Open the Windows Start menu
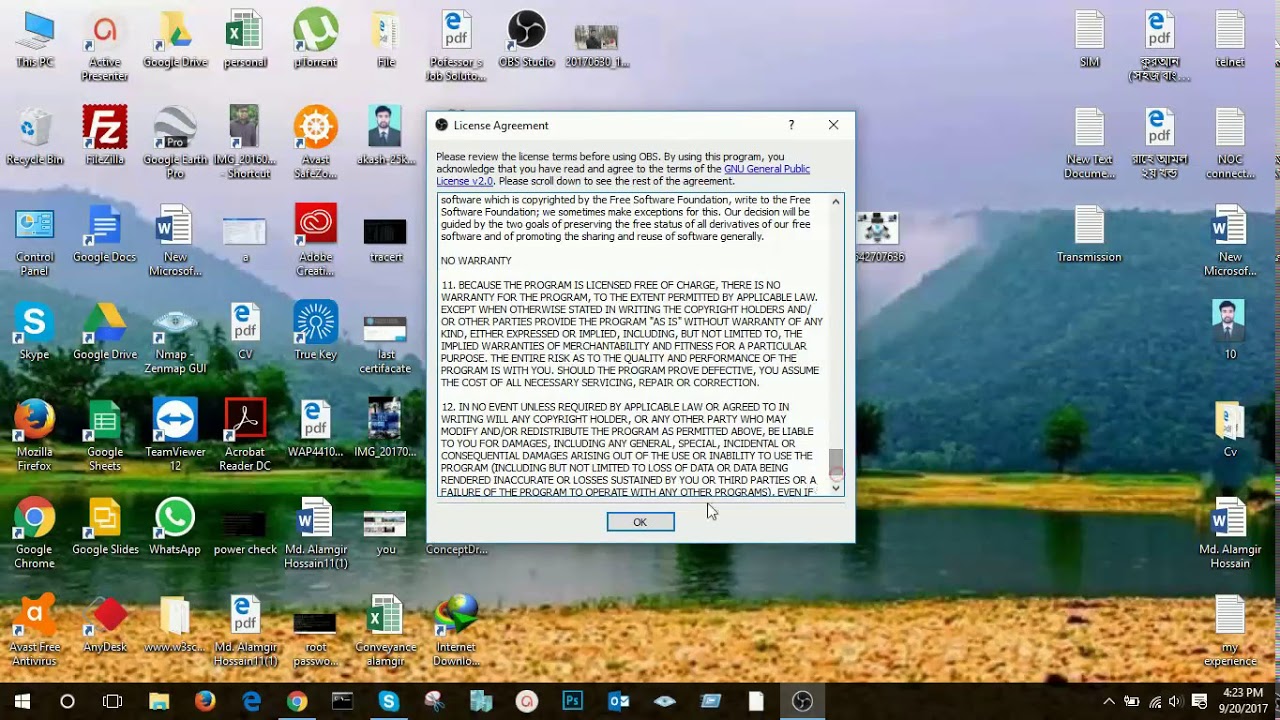Viewport: 1280px width, 720px height. click(22, 701)
